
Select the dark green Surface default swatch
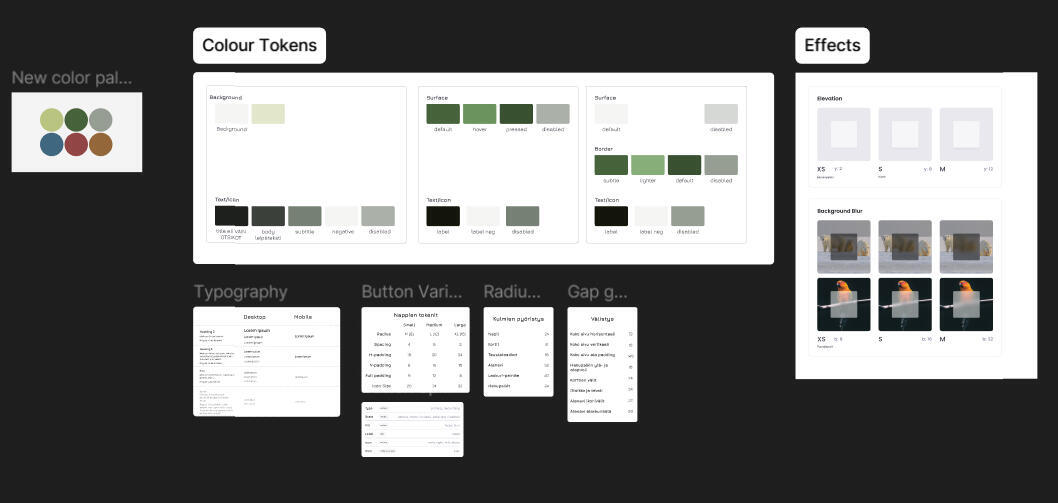[443, 113]
